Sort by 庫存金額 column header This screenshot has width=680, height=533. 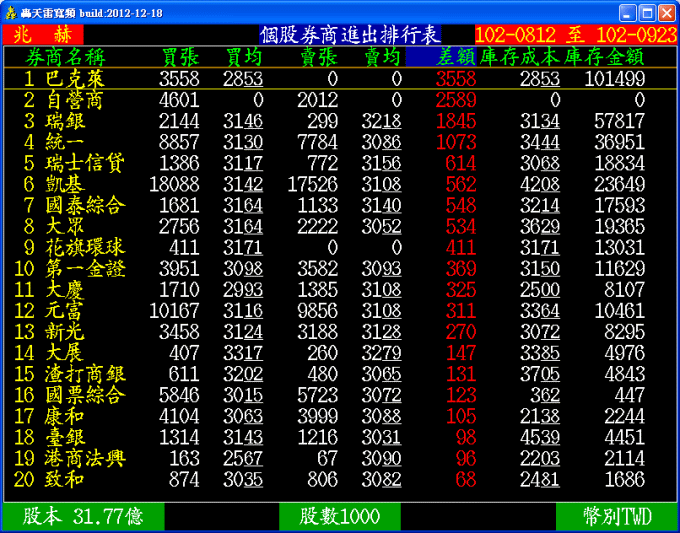pyautogui.click(x=604, y=57)
